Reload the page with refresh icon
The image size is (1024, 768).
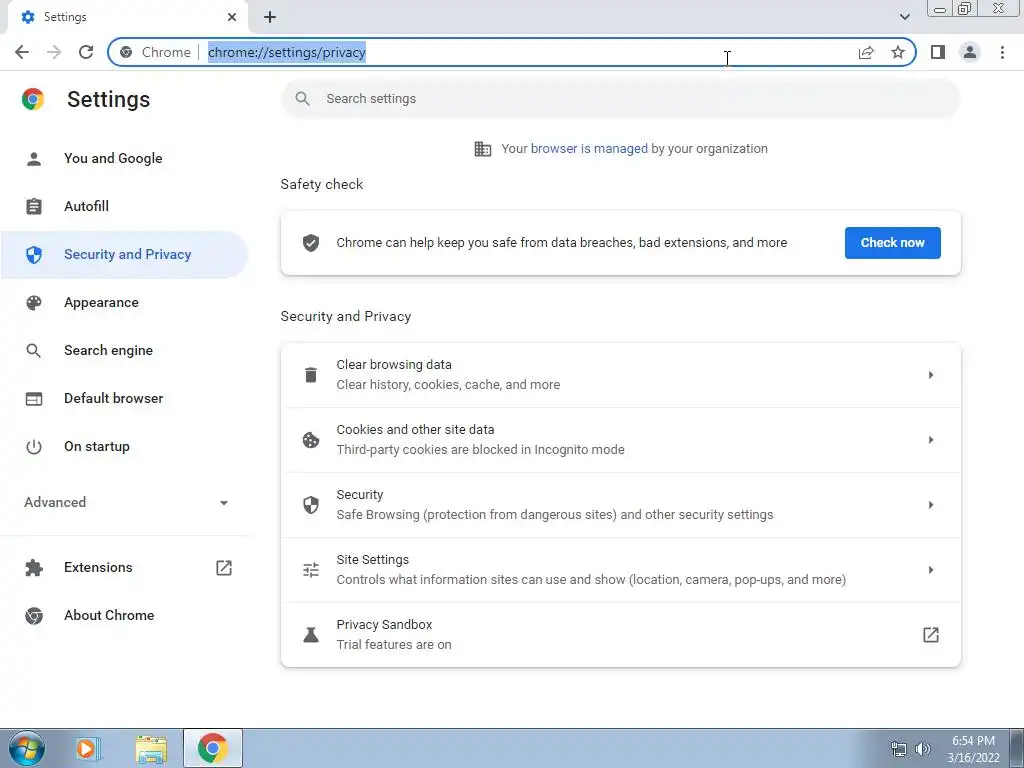86,52
